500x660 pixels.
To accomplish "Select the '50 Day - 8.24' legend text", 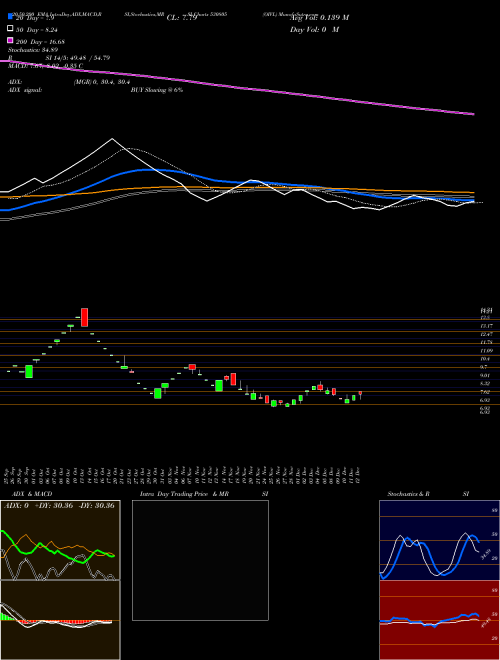I will (x=36, y=30).
